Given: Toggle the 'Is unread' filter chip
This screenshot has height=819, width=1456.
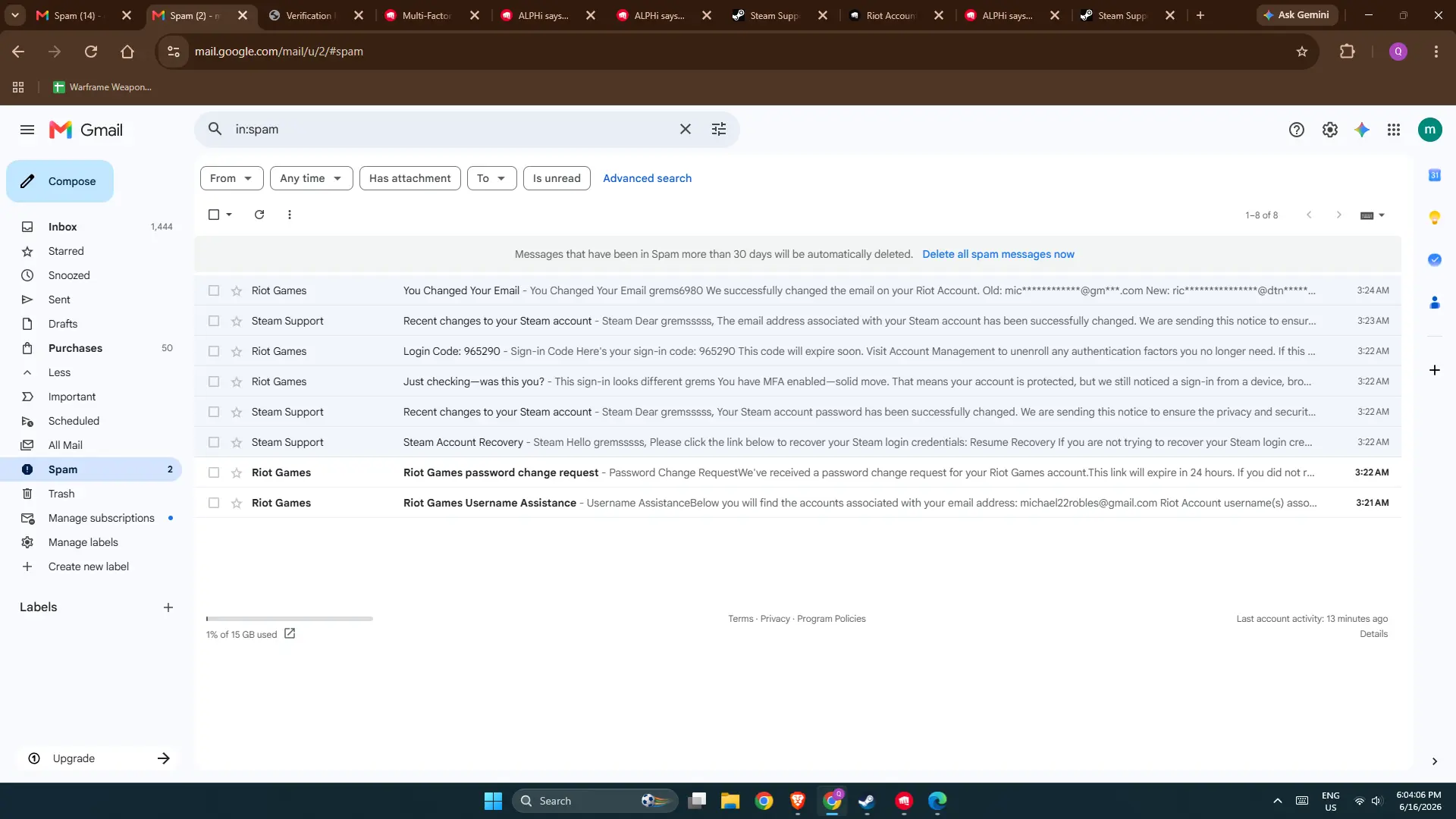Looking at the screenshot, I should 557,178.
